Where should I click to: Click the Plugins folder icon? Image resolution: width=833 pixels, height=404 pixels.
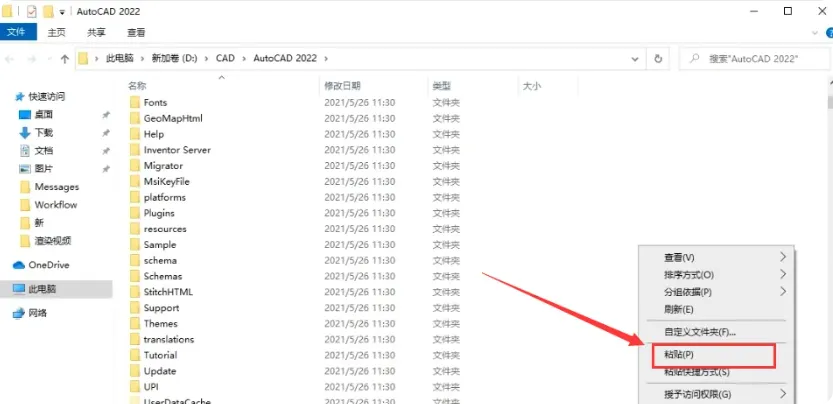click(x=135, y=213)
